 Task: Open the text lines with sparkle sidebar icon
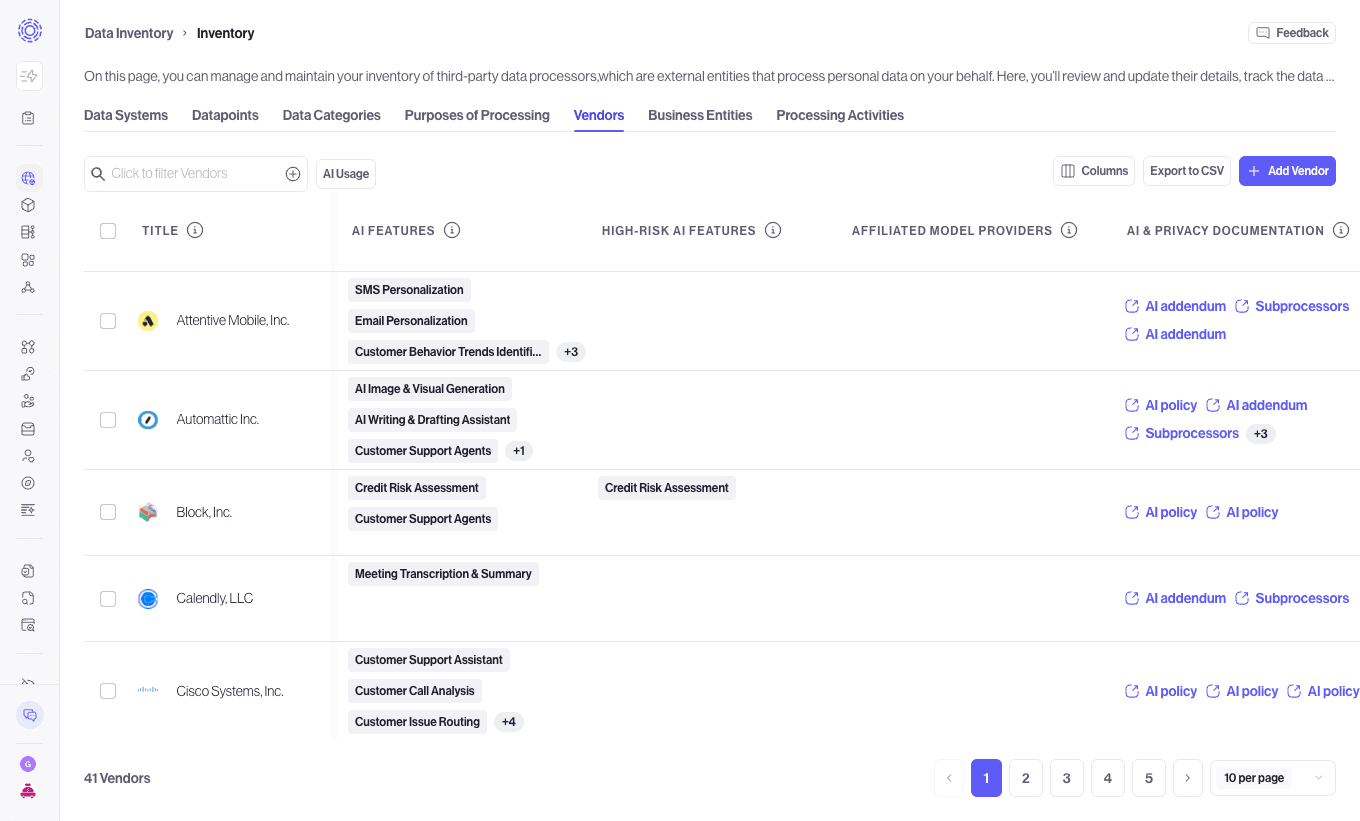point(28,510)
